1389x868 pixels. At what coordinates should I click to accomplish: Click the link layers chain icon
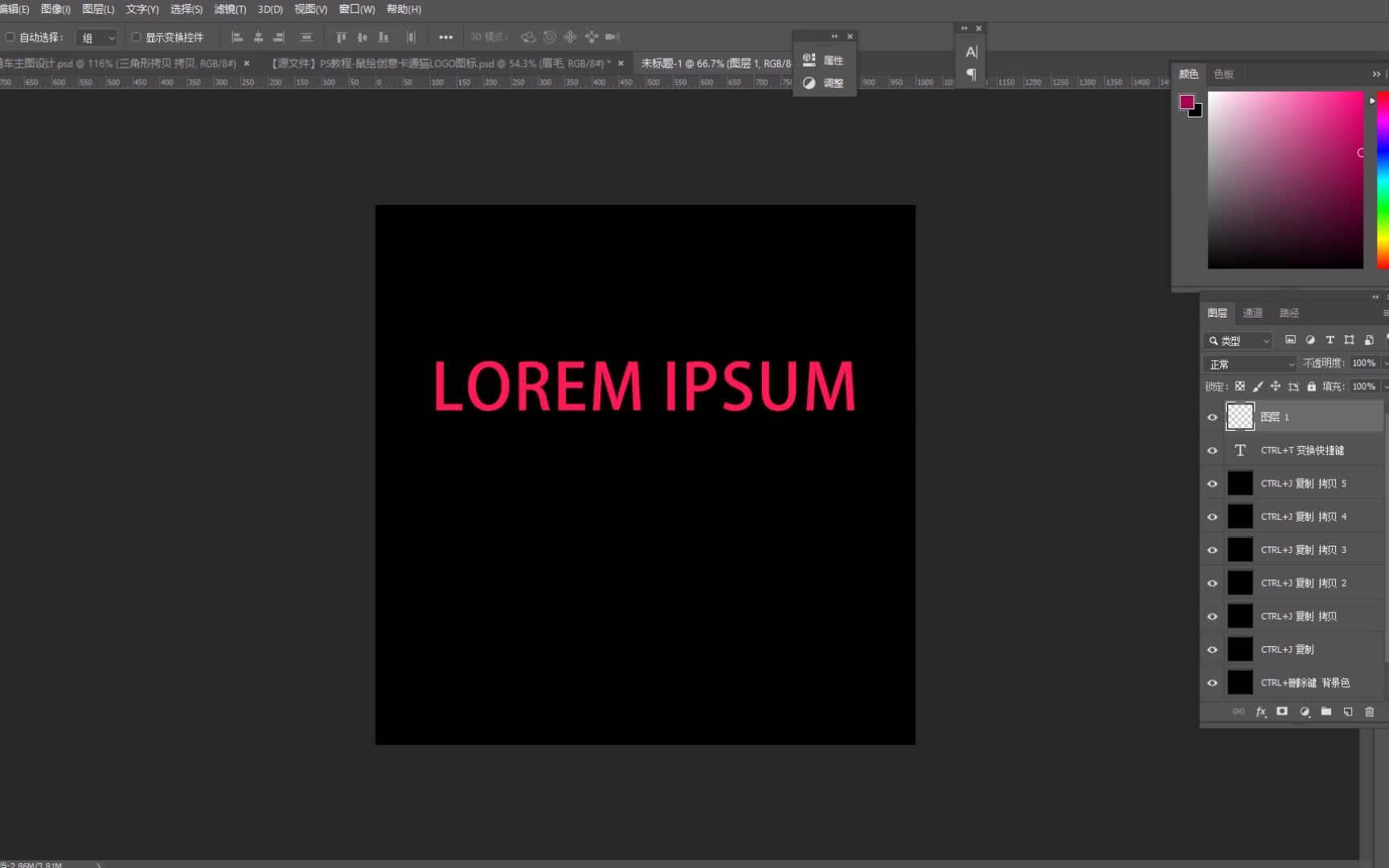[x=1239, y=711]
